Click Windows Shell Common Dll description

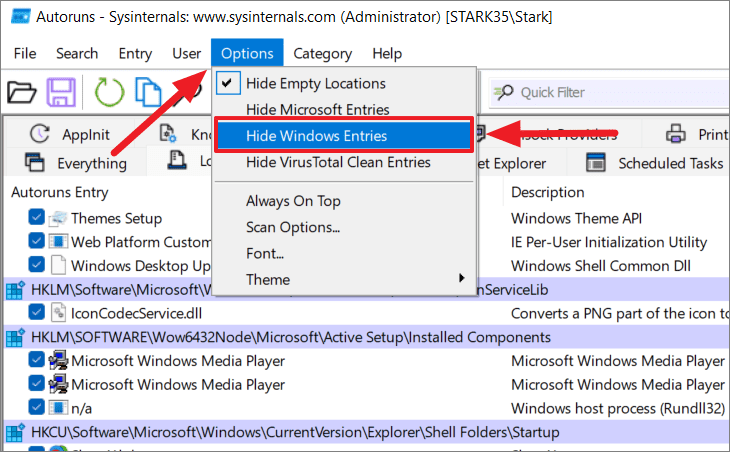tap(601, 266)
